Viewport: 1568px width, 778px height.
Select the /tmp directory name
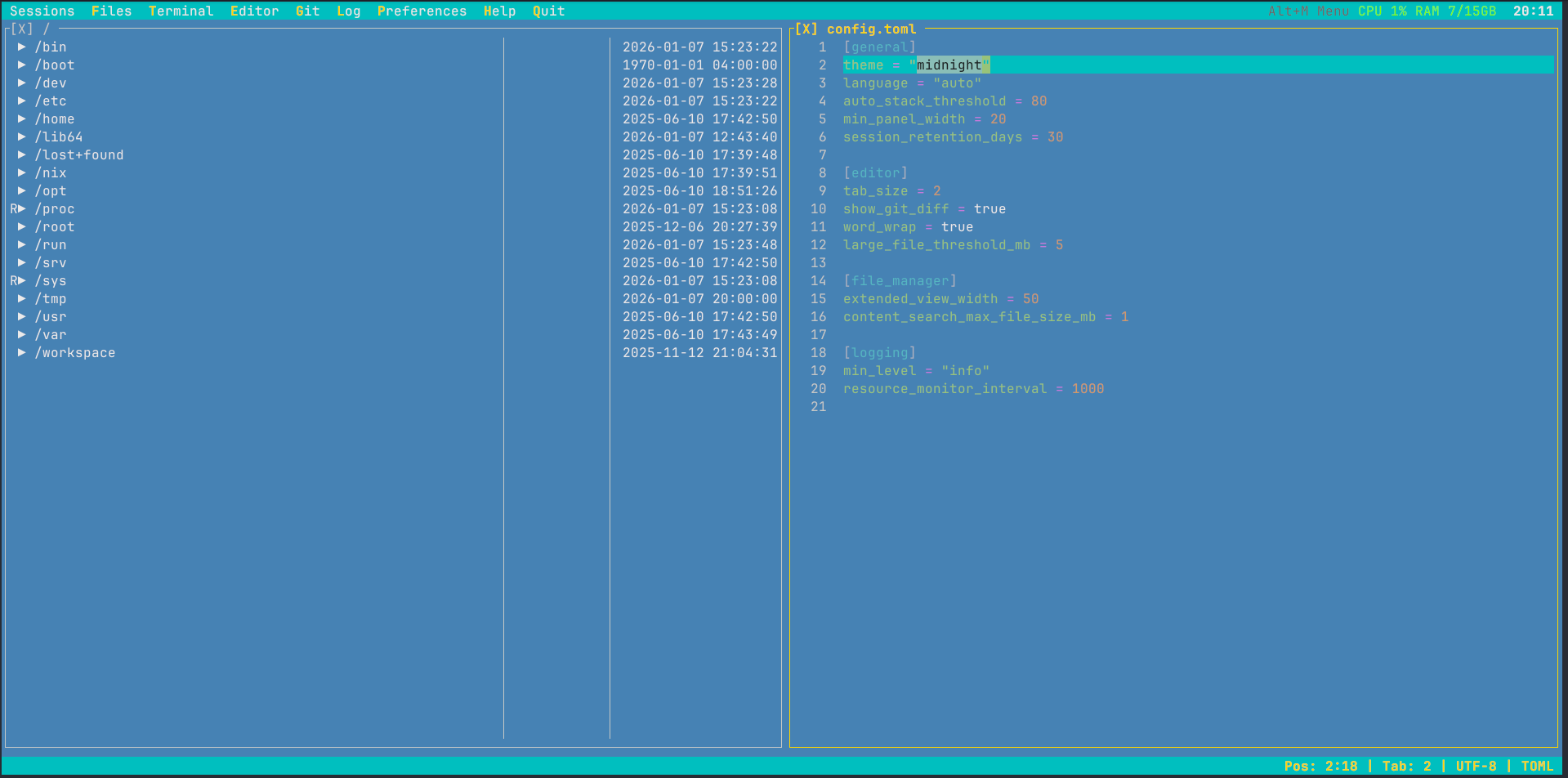tap(51, 299)
